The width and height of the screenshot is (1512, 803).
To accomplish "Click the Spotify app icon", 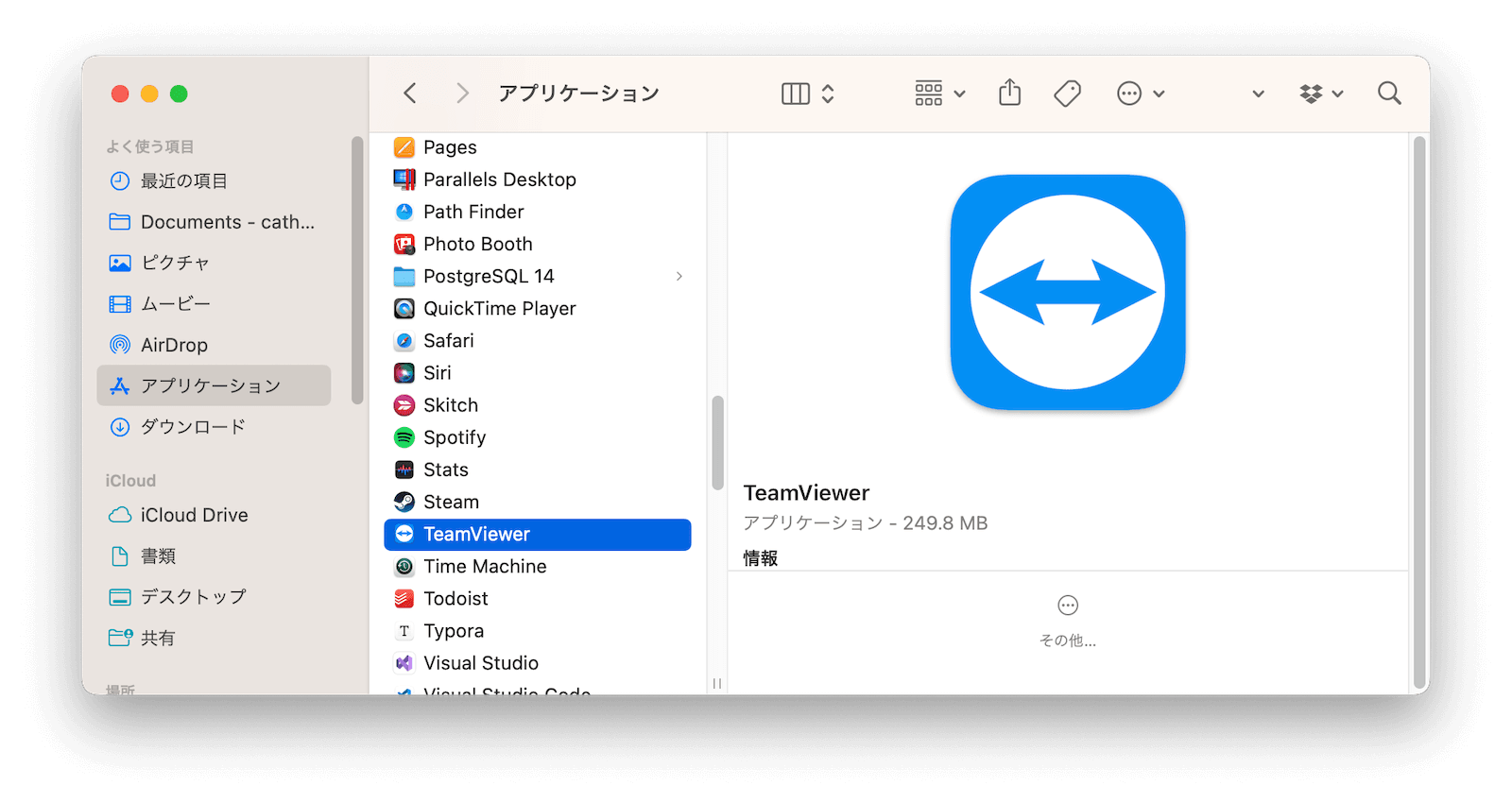I will tap(404, 437).
